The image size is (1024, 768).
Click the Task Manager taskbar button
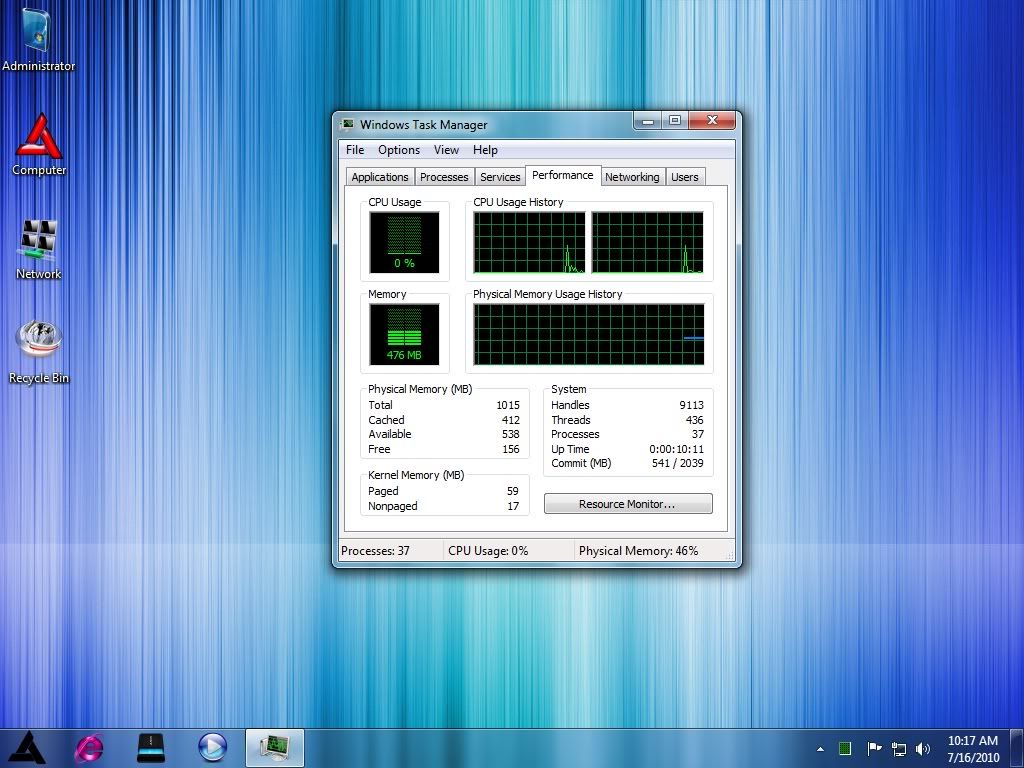click(275, 748)
